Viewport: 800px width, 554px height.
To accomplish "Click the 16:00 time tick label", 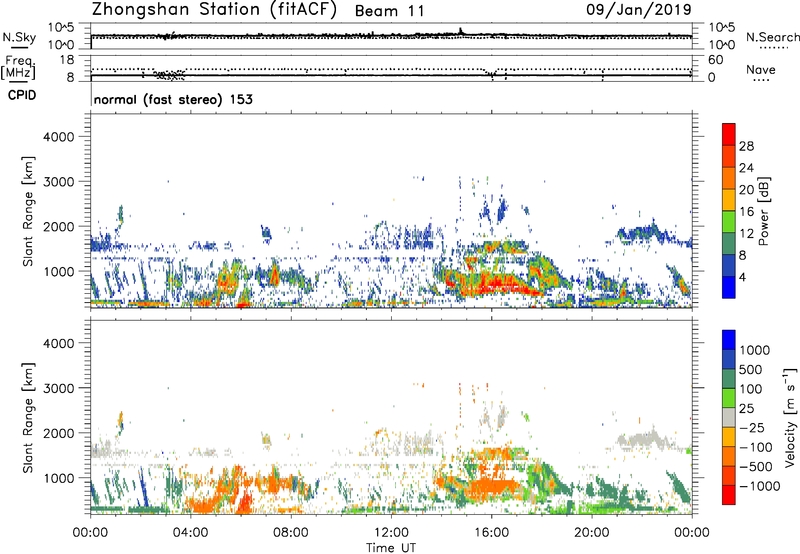I will point(491,533).
